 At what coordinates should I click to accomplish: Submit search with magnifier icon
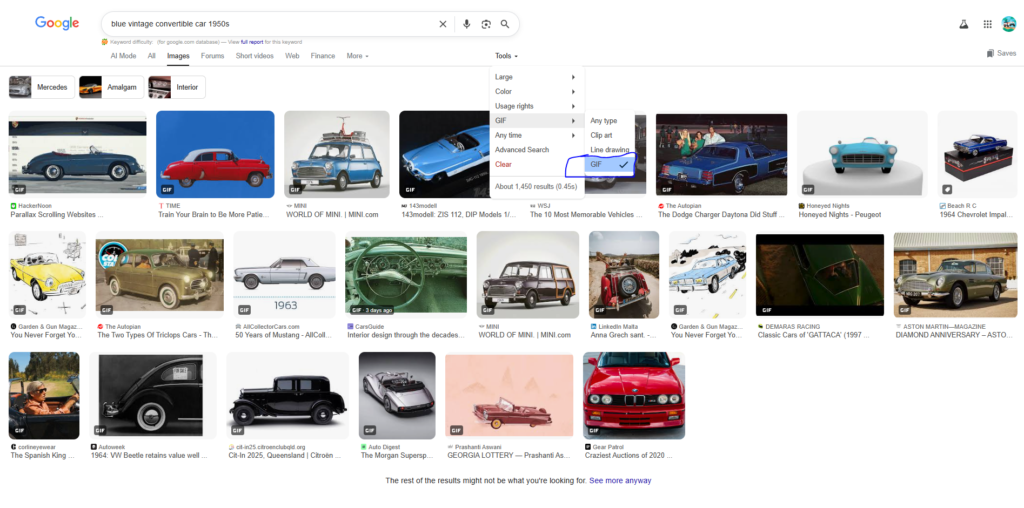coord(505,24)
